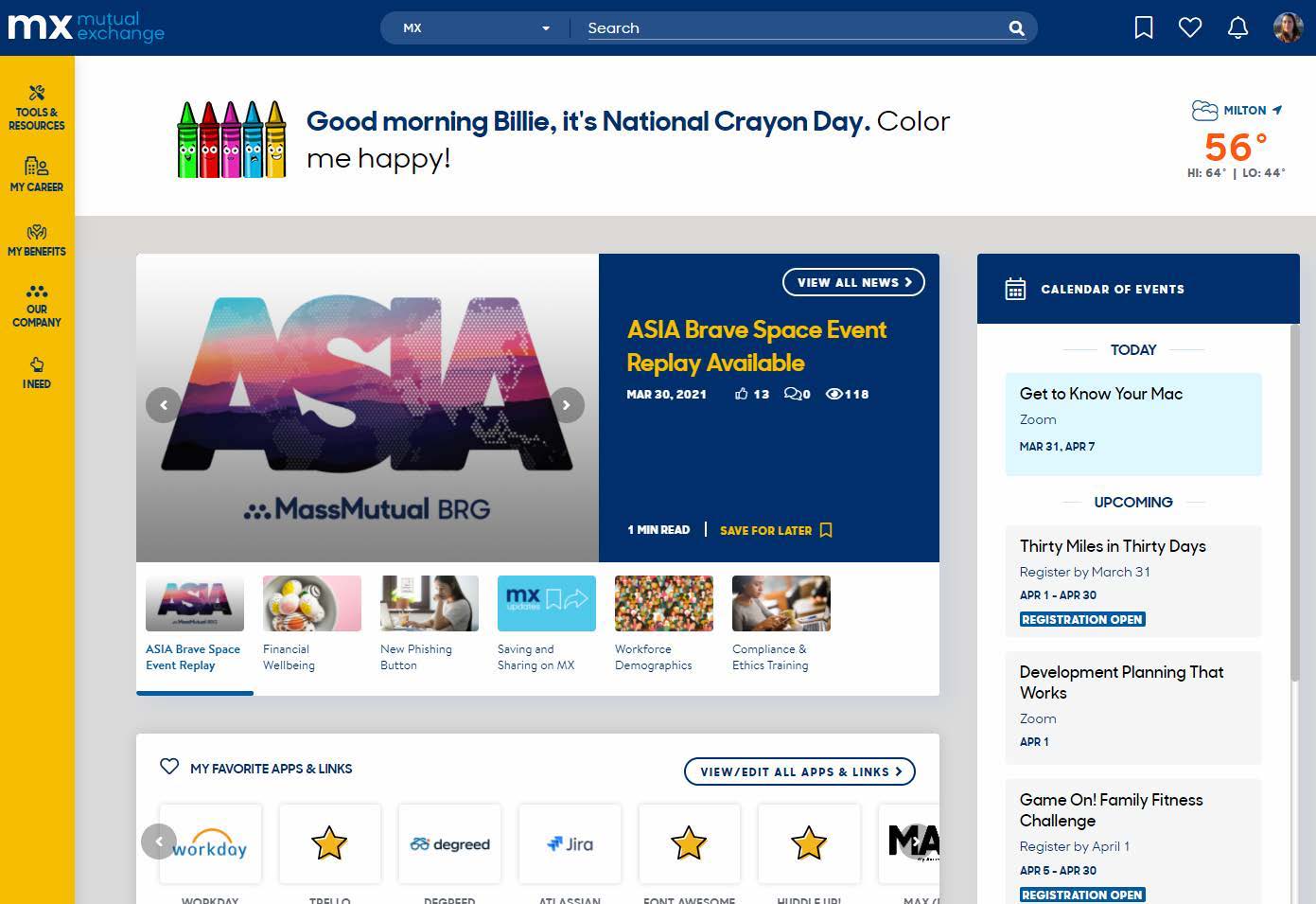The image size is (1316, 904).
Task: Open Get to Know Your Mac event
Action: pyautogui.click(x=1133, y=424)
